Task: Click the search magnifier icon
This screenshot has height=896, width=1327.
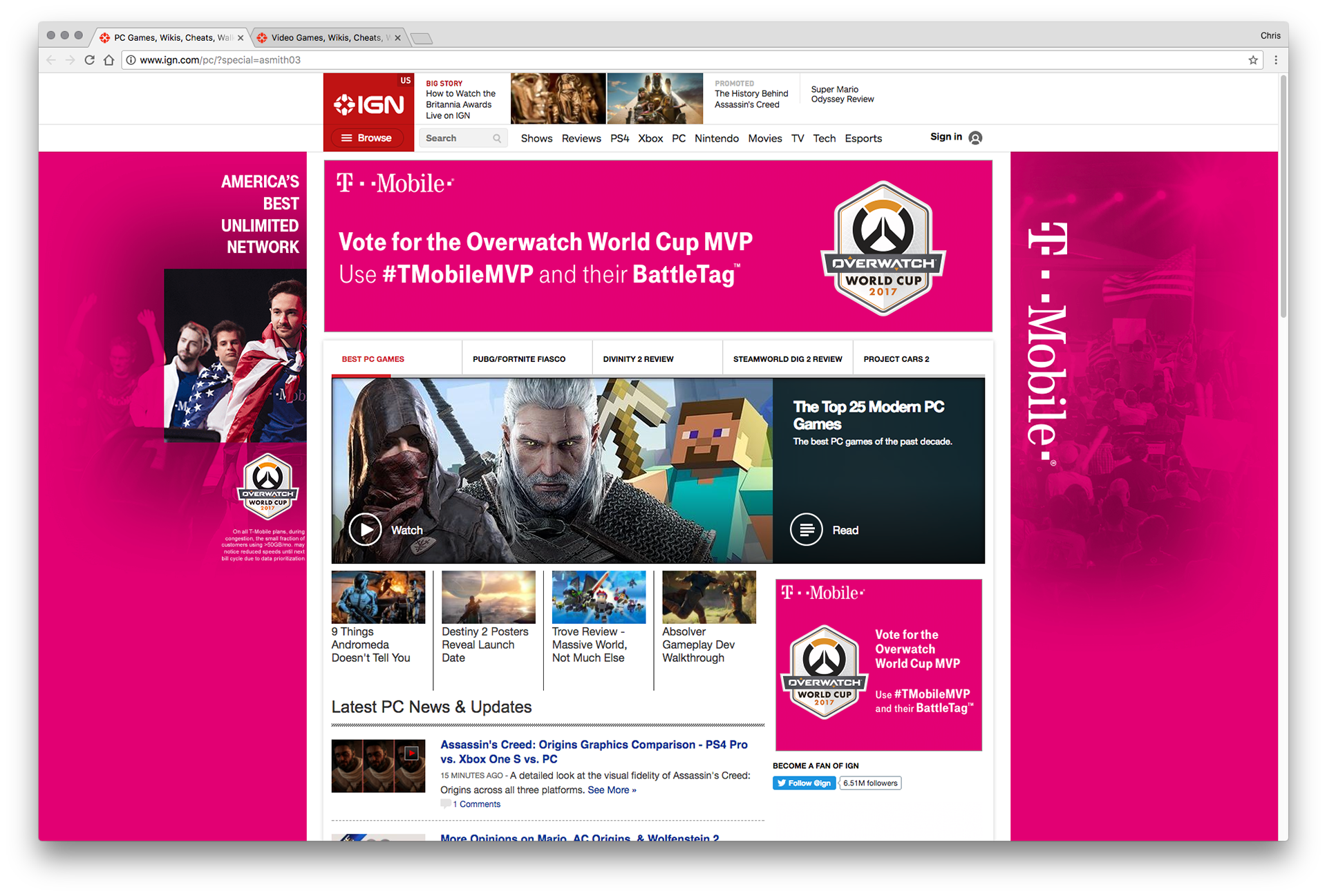Action: [x=497, y=138]
